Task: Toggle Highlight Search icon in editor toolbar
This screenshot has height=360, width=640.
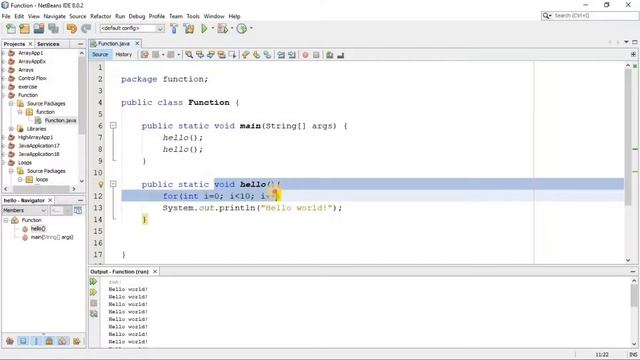Action: click(x=222, y=55)
